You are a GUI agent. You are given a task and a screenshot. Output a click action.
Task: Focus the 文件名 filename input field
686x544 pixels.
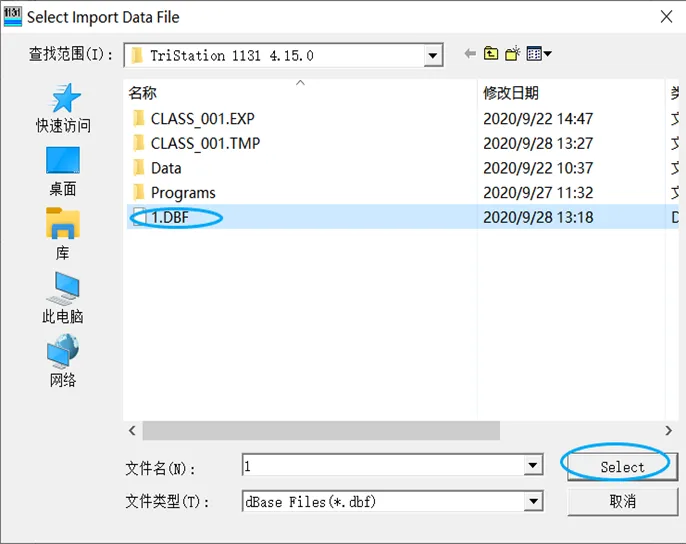click(383, 465)
